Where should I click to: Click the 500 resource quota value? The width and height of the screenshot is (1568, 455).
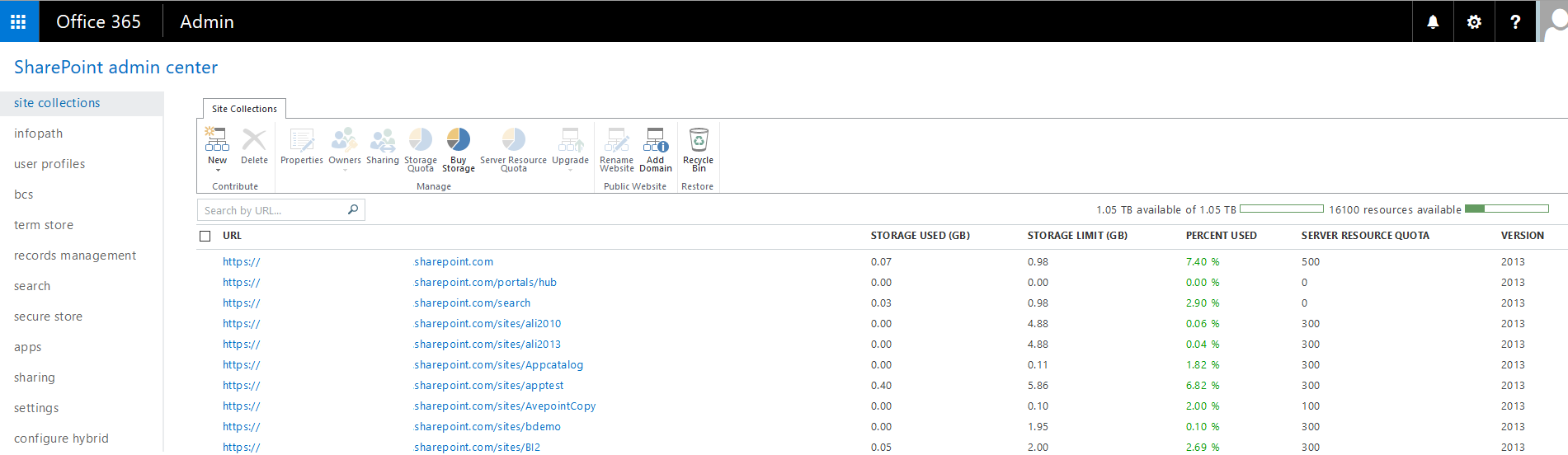pos(1311,262)
